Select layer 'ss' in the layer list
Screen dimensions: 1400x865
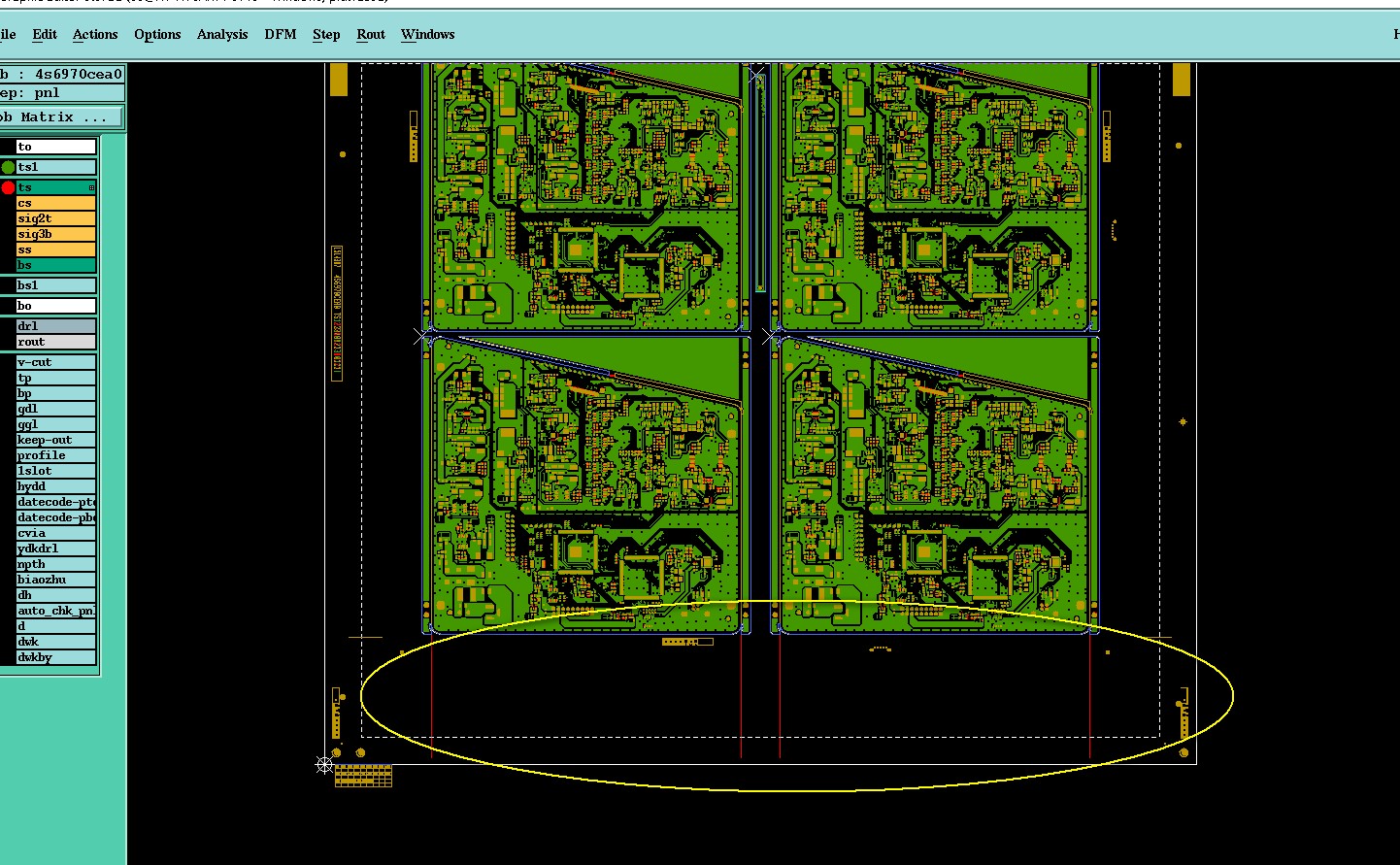(x=56, y=250)
